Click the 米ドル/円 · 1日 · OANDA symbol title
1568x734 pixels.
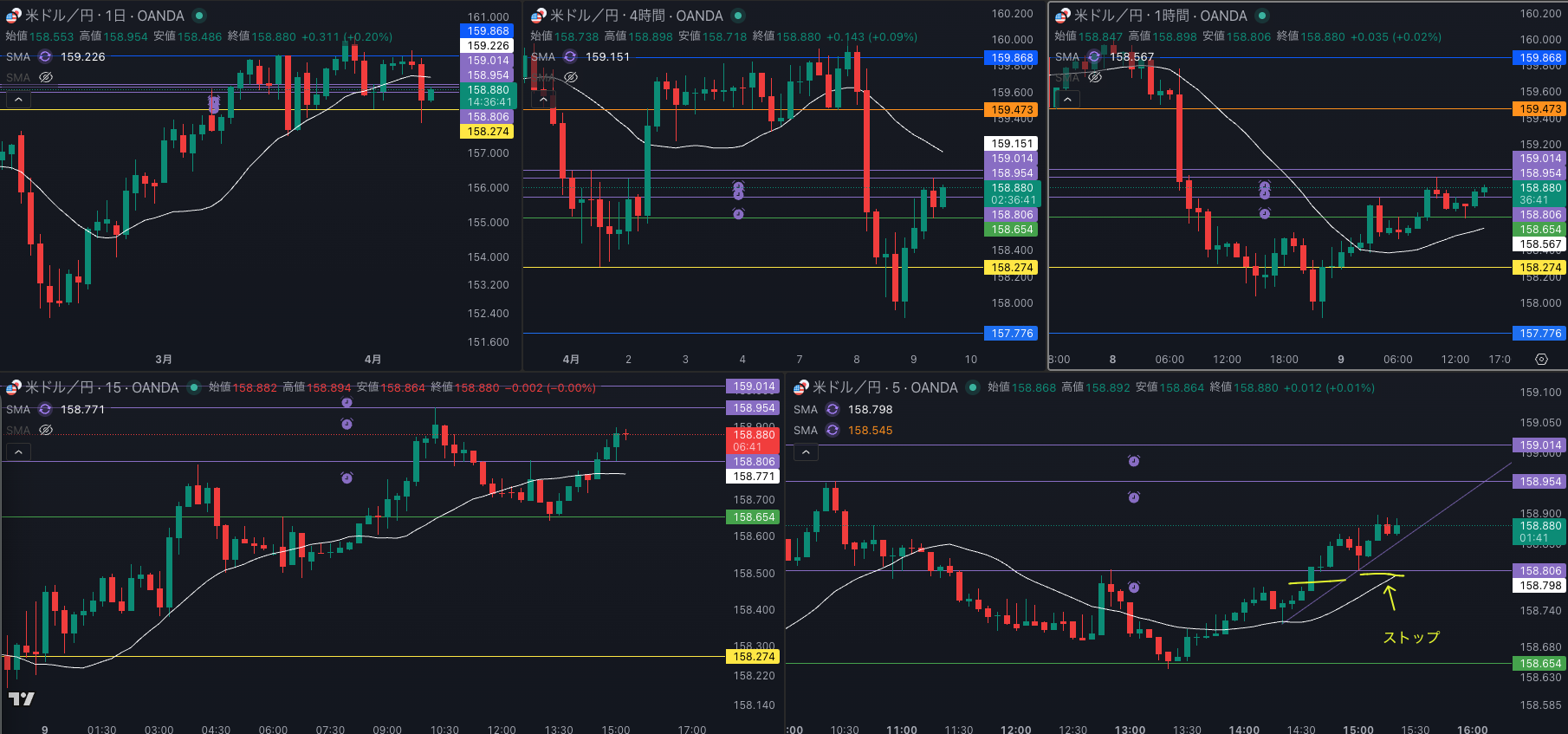(104, 16)
